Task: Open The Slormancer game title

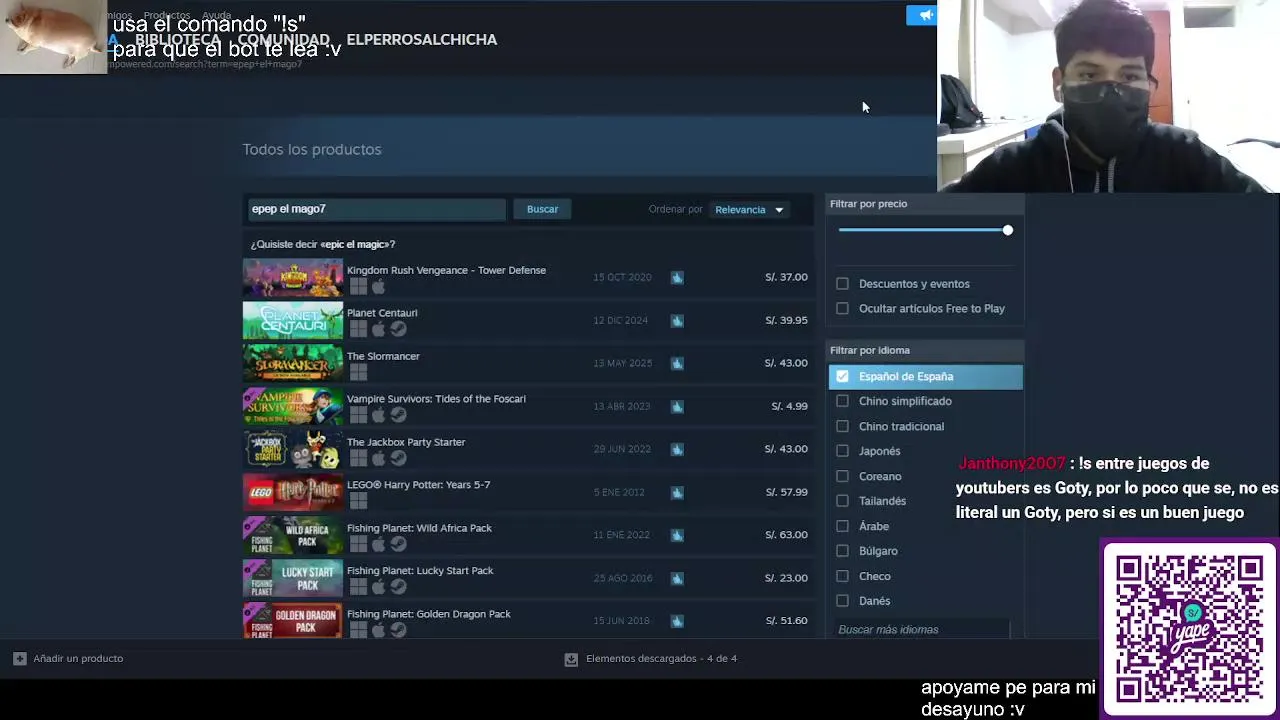Action: (x=383, y=356)
